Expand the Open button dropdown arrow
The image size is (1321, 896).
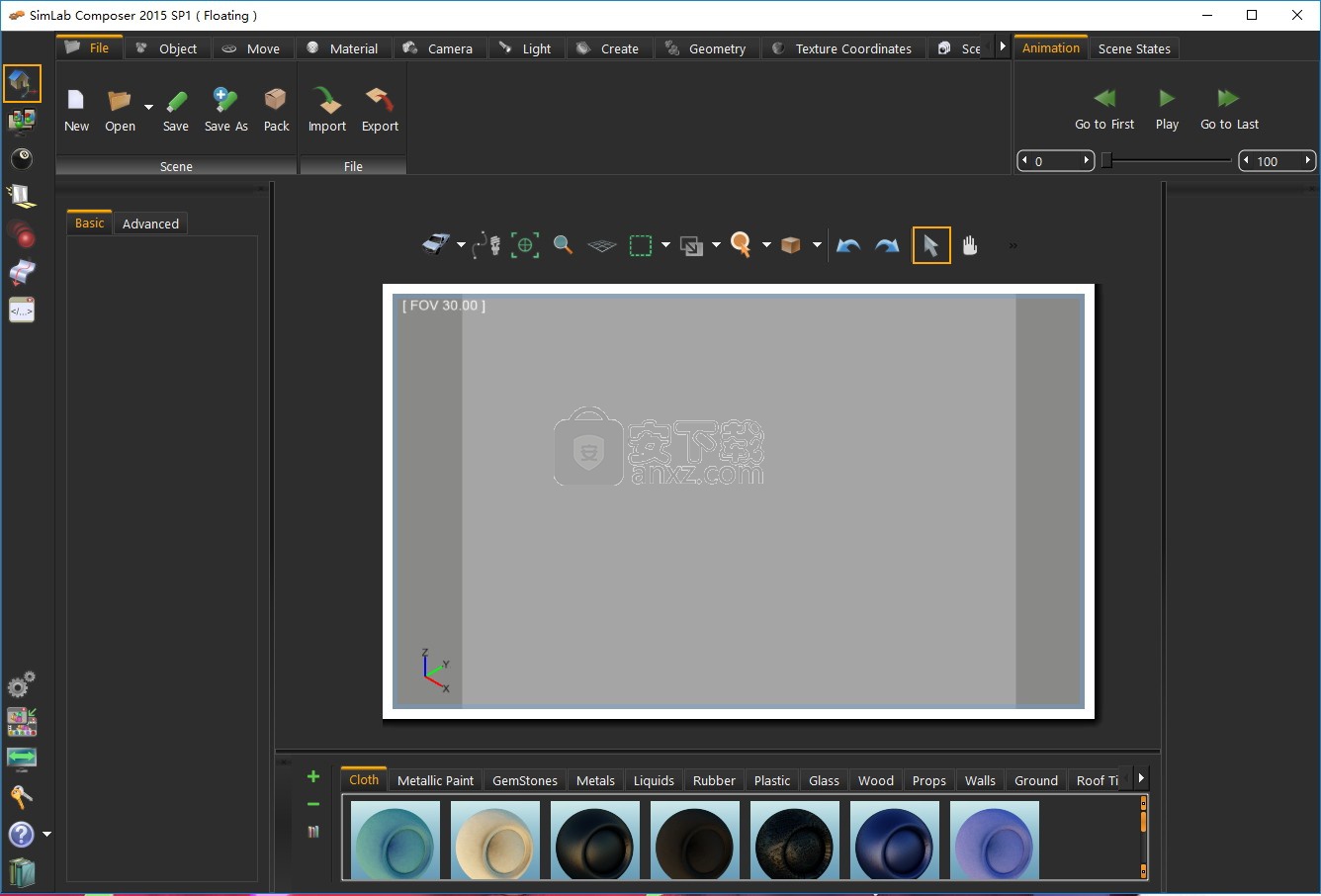(x=148, y=107)
